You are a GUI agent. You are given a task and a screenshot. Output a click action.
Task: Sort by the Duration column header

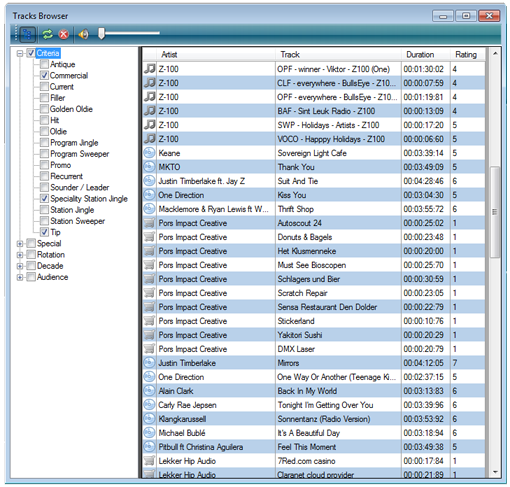click(426, 54)
